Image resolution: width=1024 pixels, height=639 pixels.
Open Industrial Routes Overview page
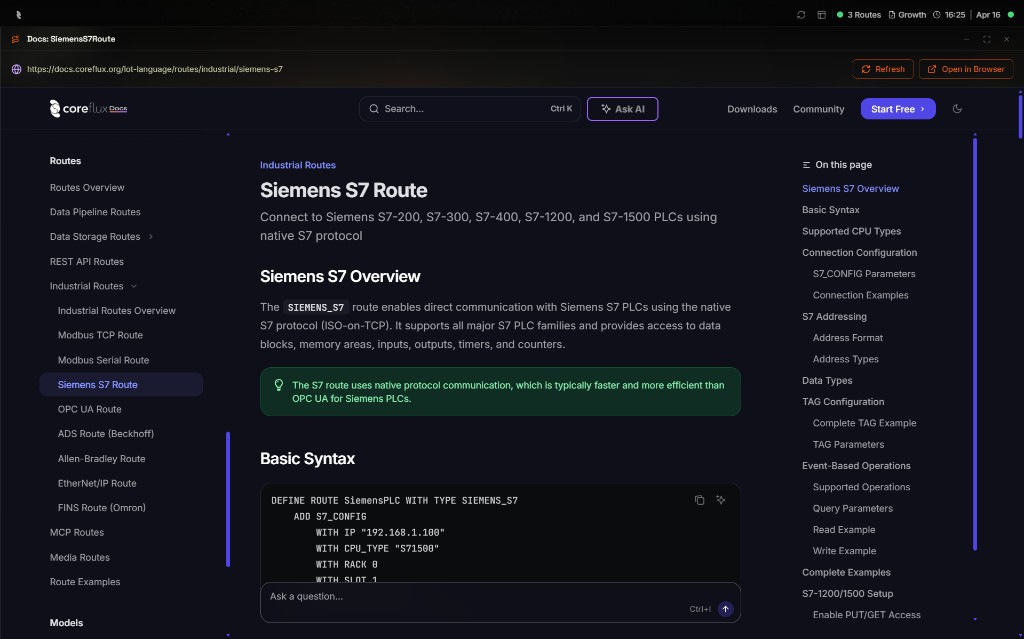pos(116,311)
